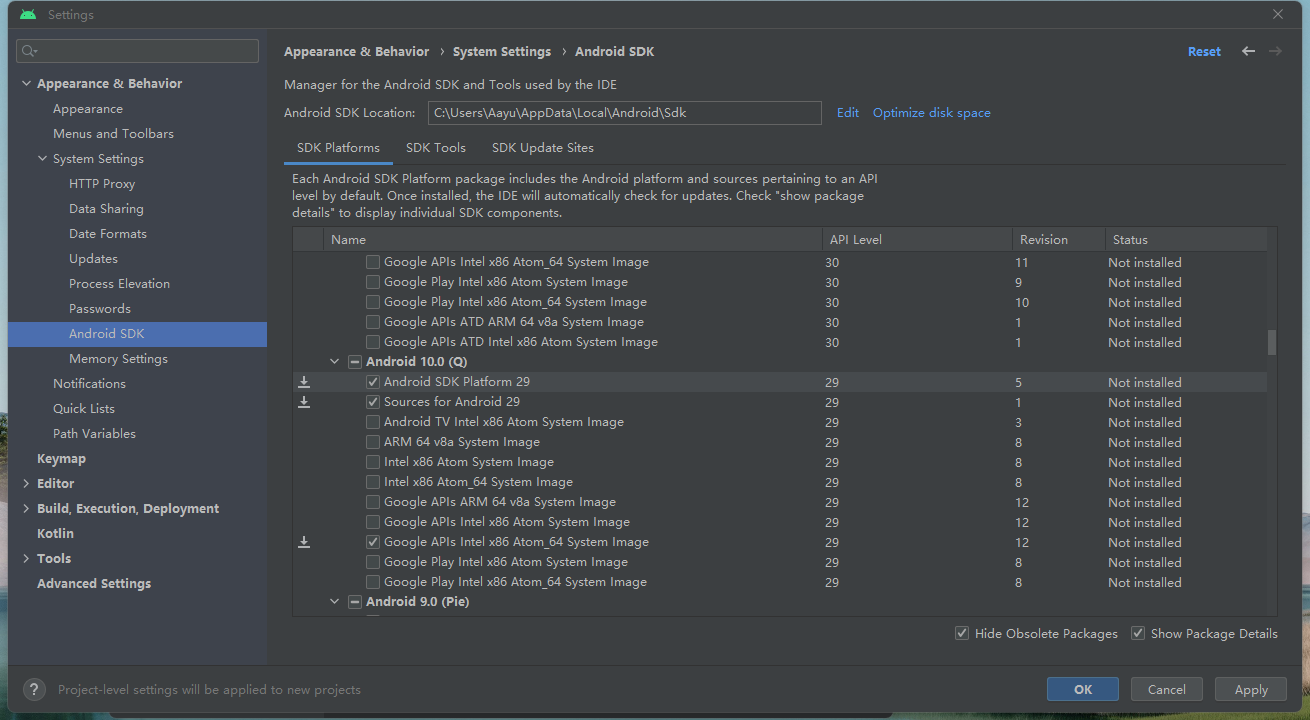
Task: Collapse the Android 10.0 (Q) group
Action: [x=335, y=362]
